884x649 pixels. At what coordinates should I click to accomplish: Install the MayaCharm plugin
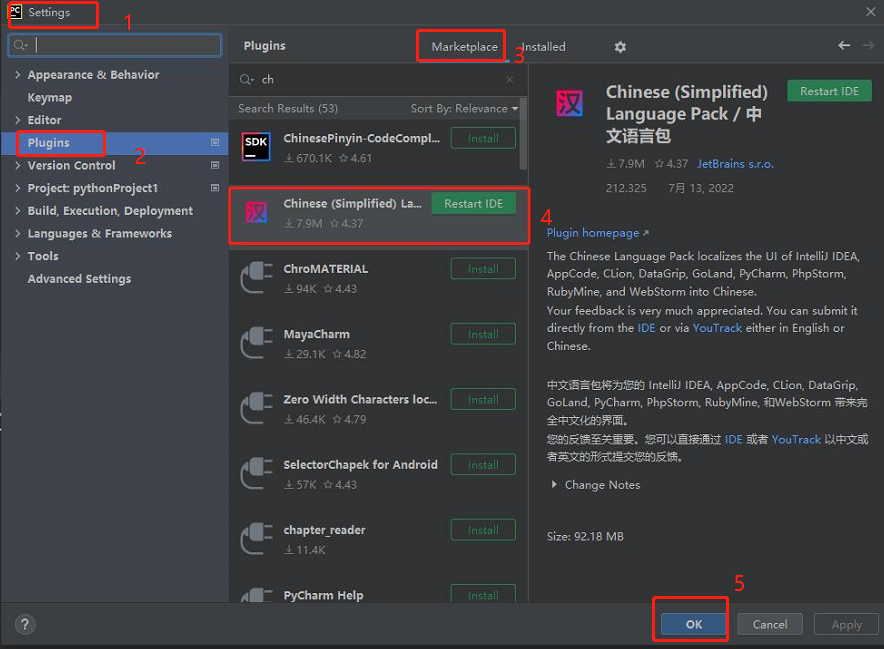coord(483,334)
